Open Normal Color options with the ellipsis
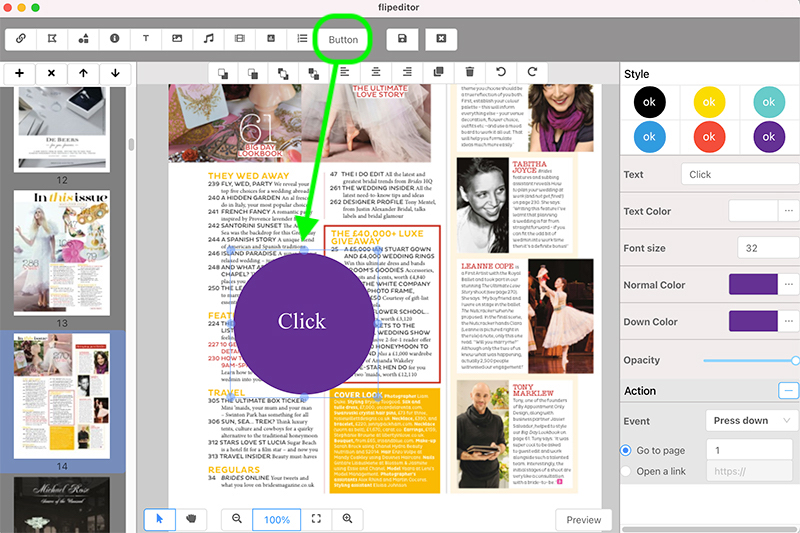The width and height of the screenshot is (800, 533). [x=788, y=284]
